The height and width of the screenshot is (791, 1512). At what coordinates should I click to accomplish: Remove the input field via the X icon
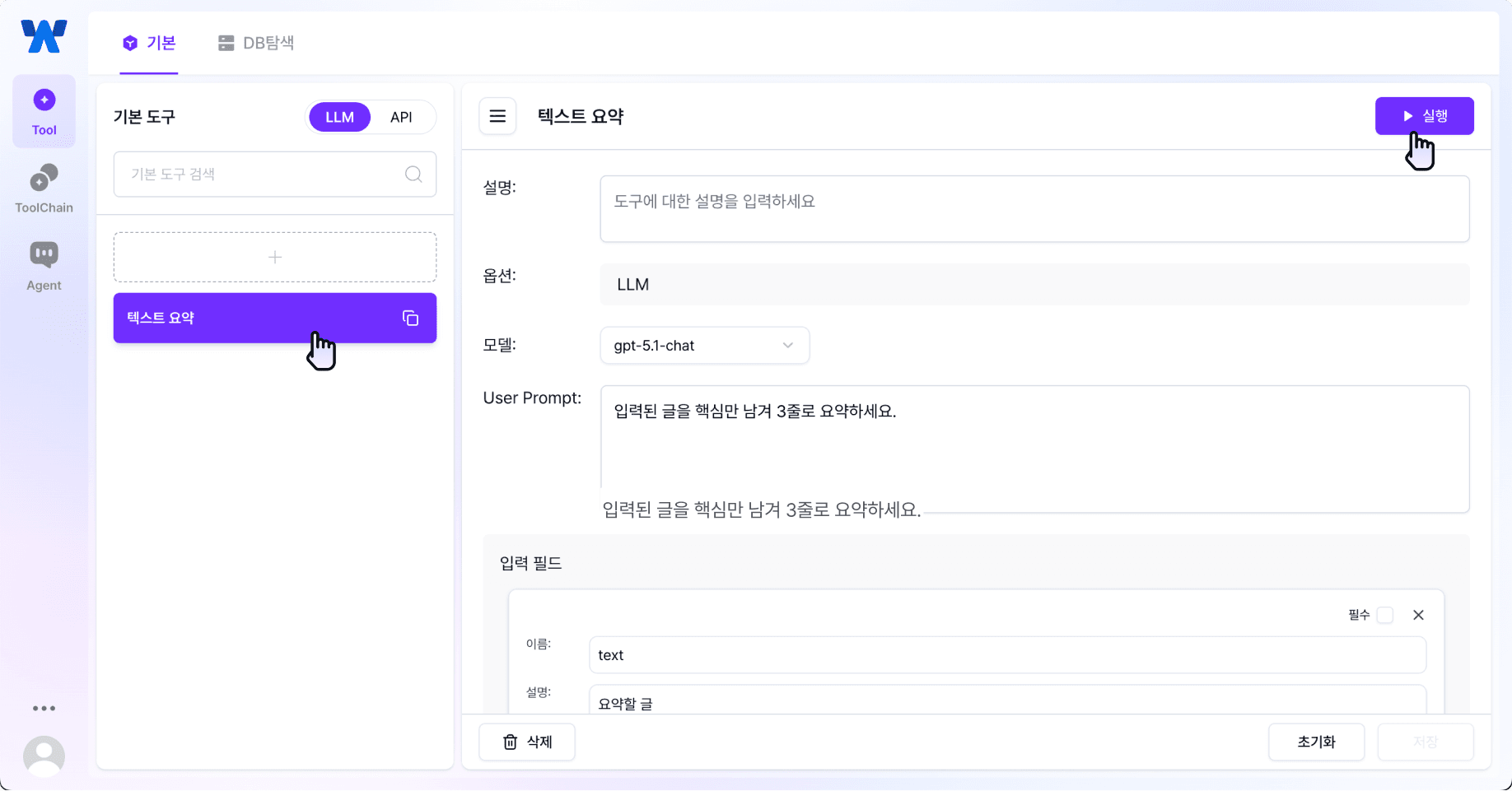coord(1419,615)
